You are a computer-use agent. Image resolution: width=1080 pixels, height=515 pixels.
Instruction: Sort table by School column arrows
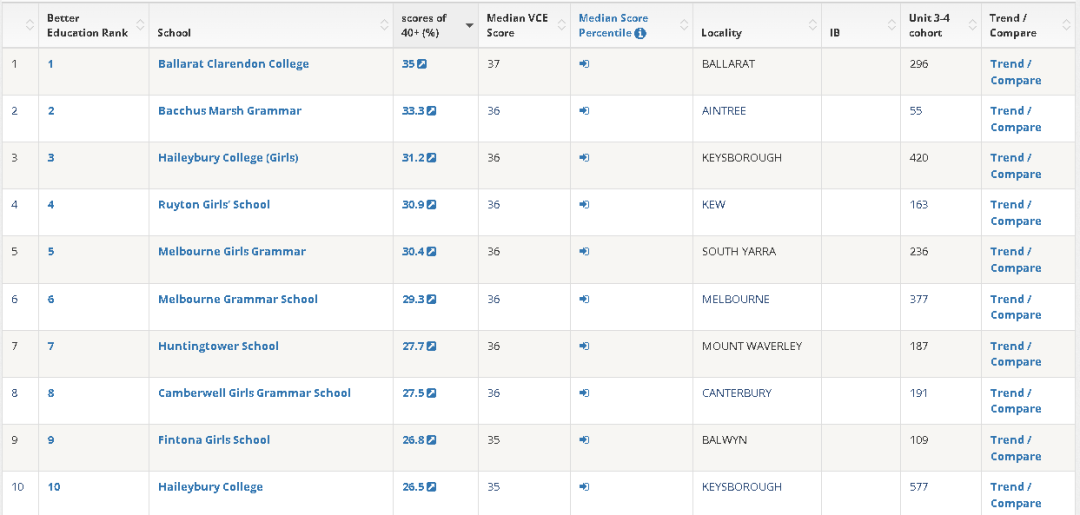coord(385,25)
